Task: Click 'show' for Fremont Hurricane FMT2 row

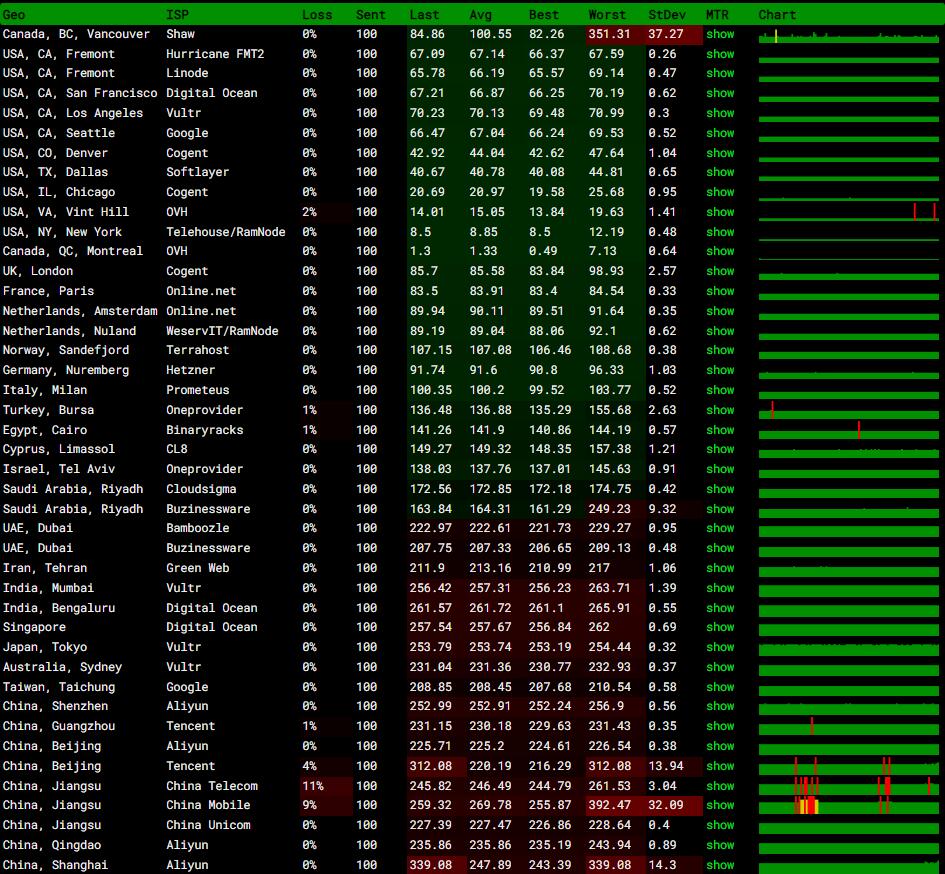Action: point(720,54)
